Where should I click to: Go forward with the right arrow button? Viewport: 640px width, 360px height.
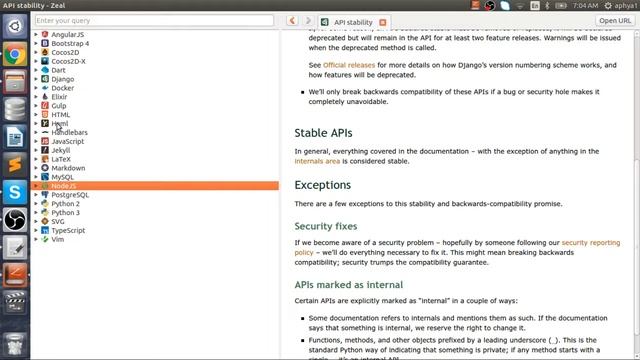click(308, 20)
